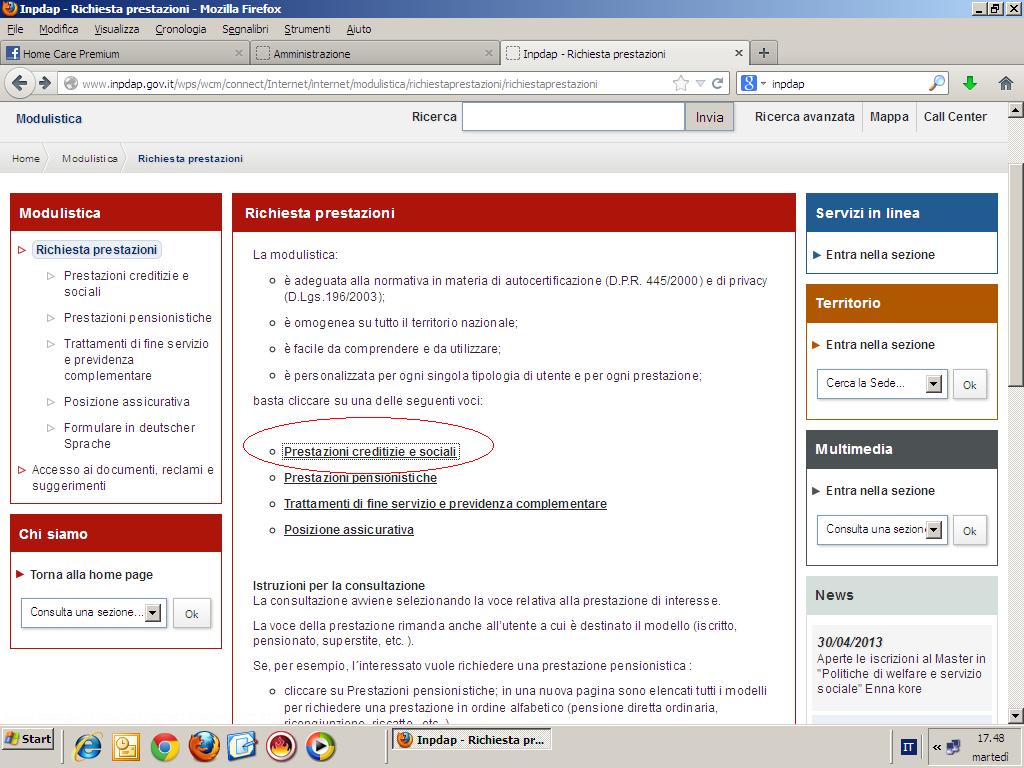
Task: Open the downloads green arrow icon
Action: [970, 83]
